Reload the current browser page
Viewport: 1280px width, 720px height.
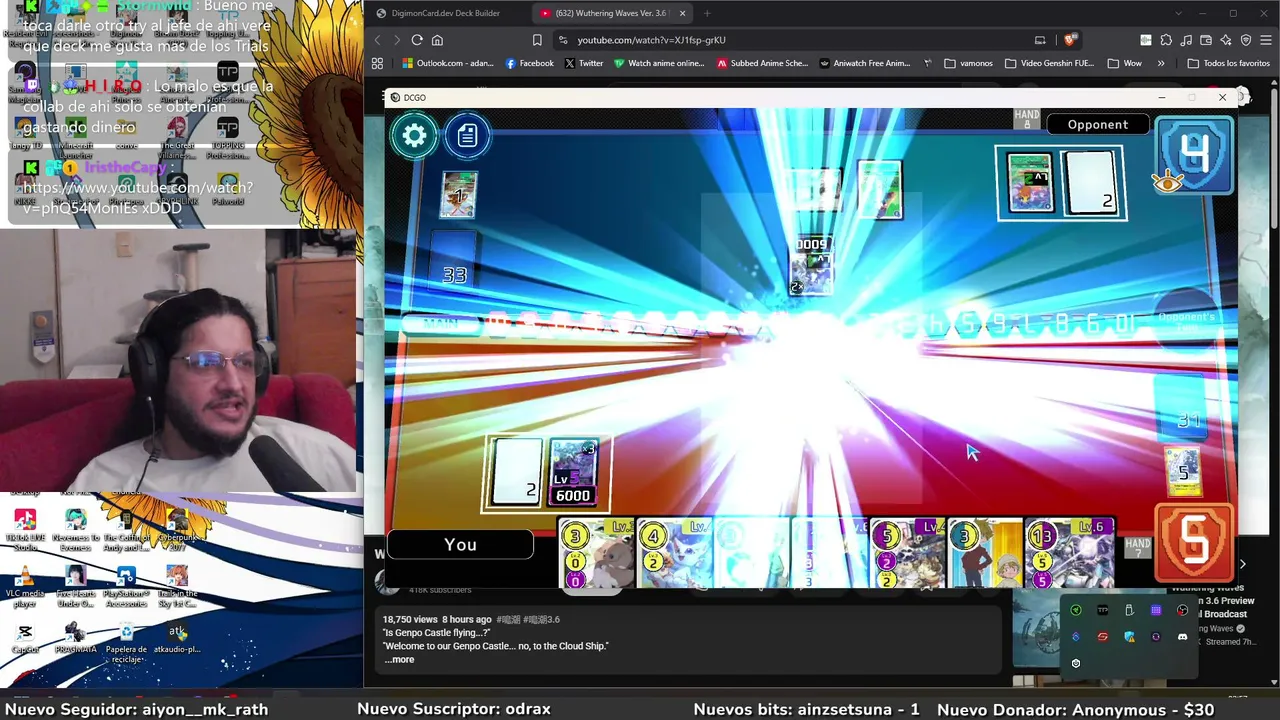[x=417, y=40]
